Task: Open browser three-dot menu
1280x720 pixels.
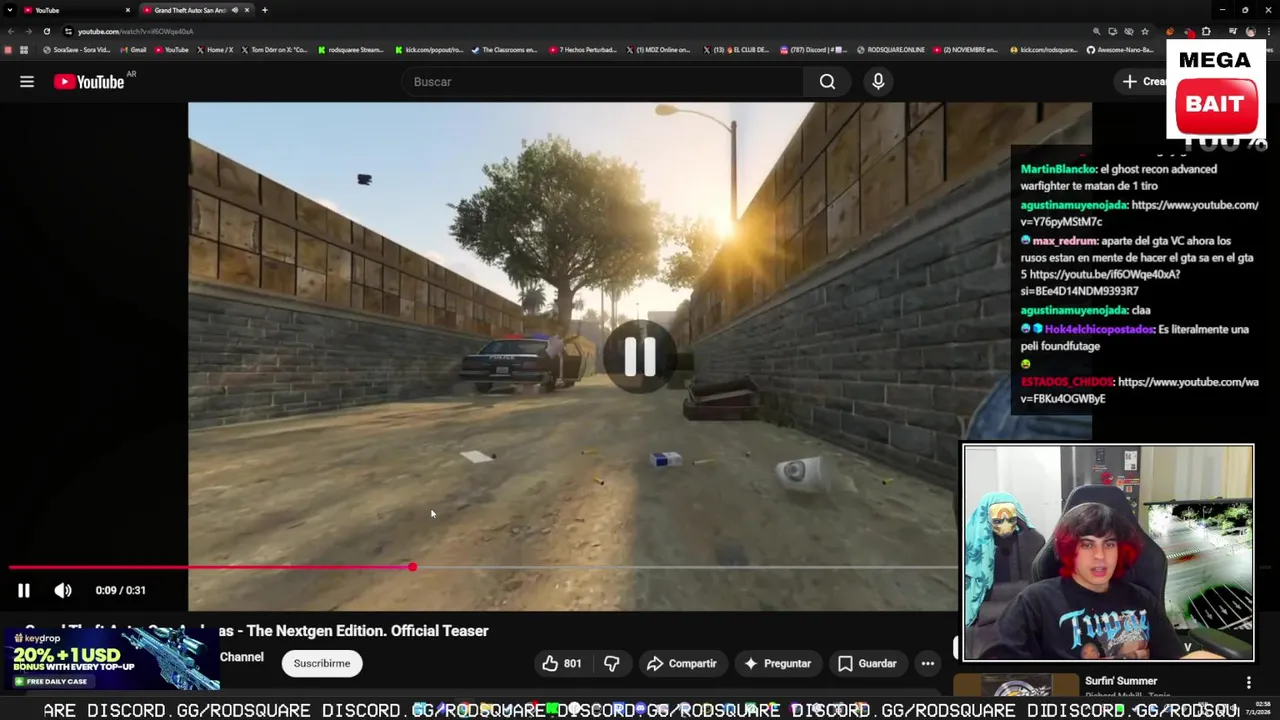Action: coord(1268,31)
